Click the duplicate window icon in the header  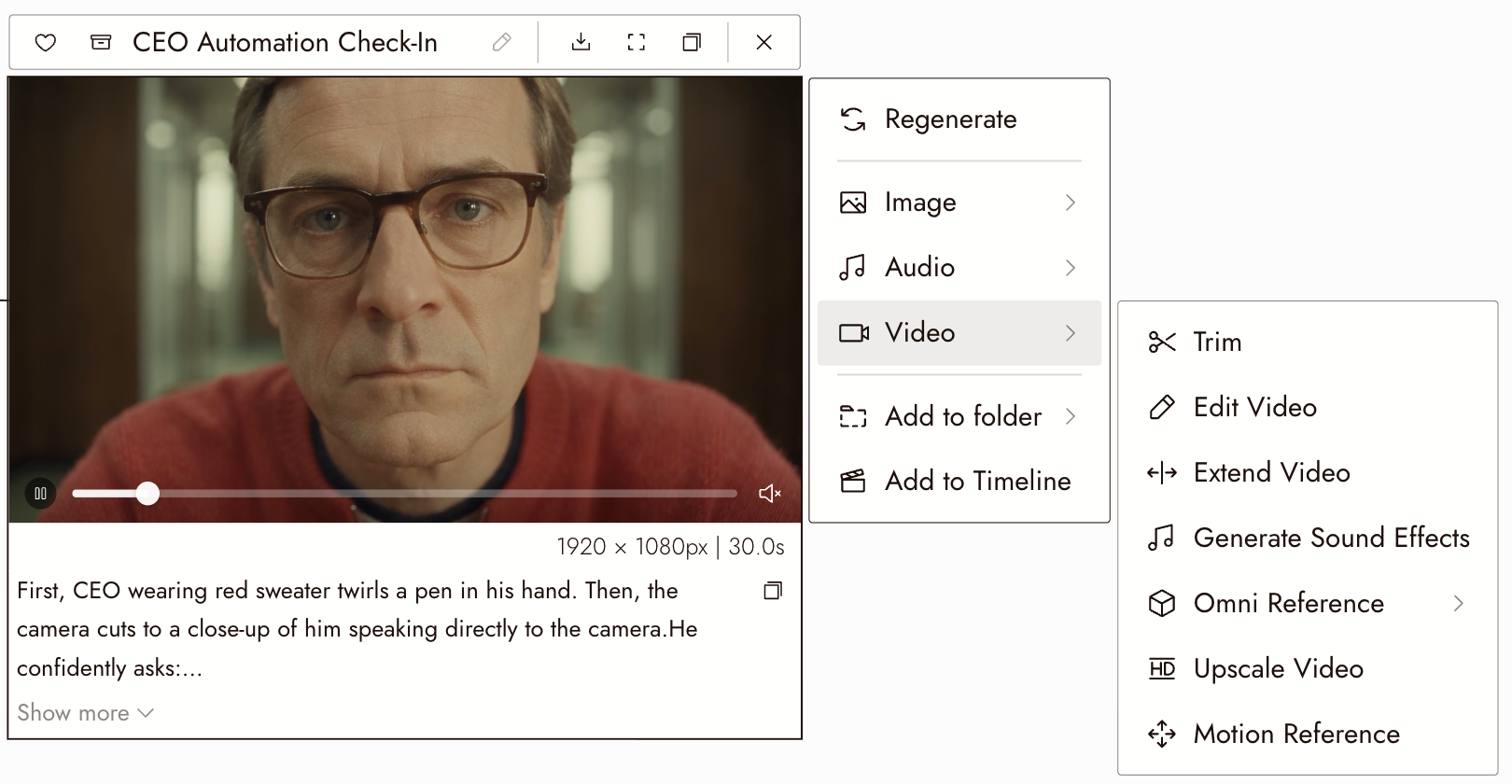click(x=692, y=42)
